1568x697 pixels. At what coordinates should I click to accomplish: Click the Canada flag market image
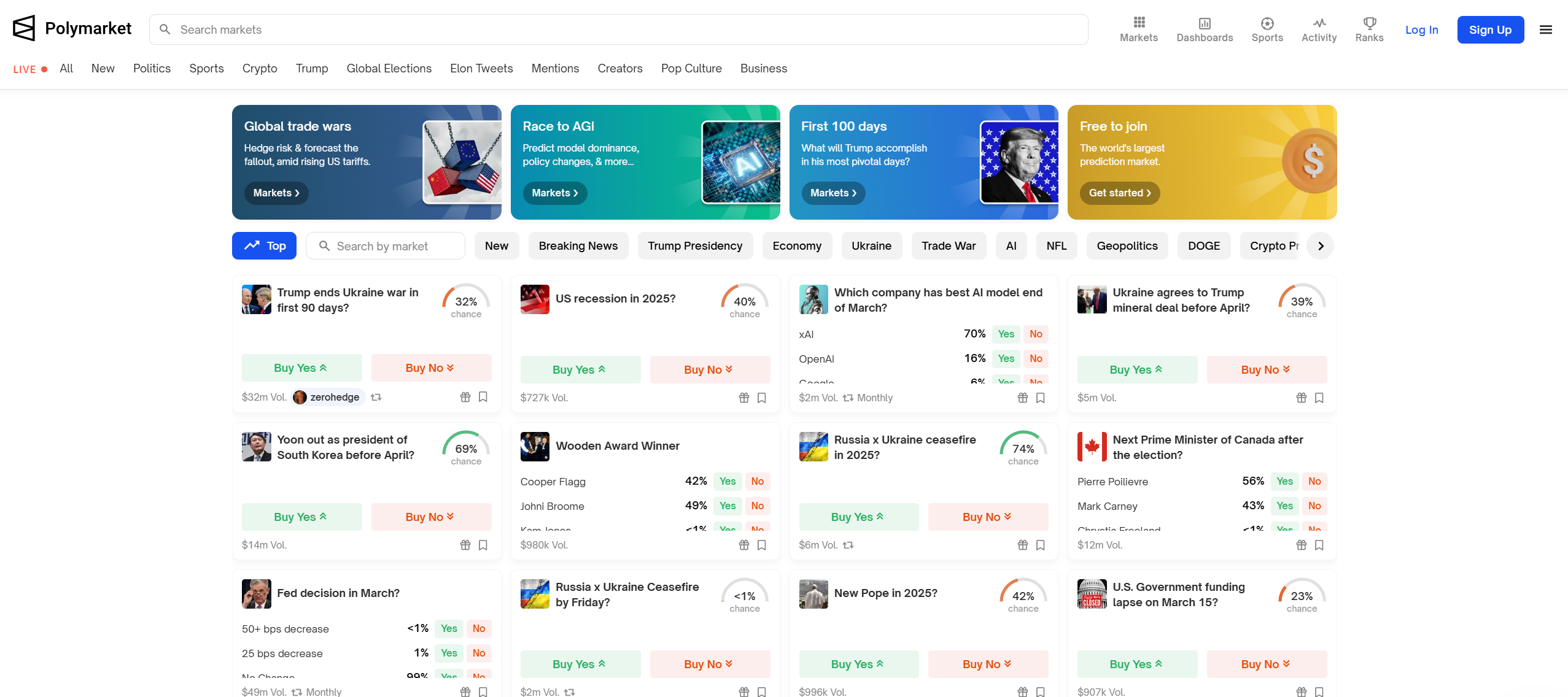1092,447
